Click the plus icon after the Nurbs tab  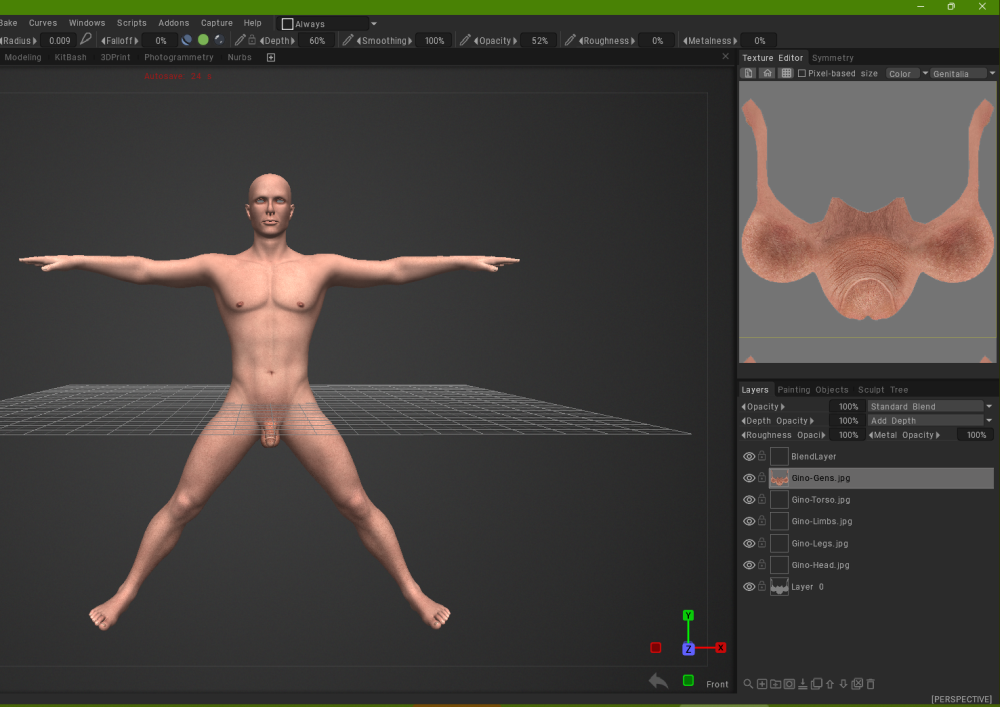(270, 58)
